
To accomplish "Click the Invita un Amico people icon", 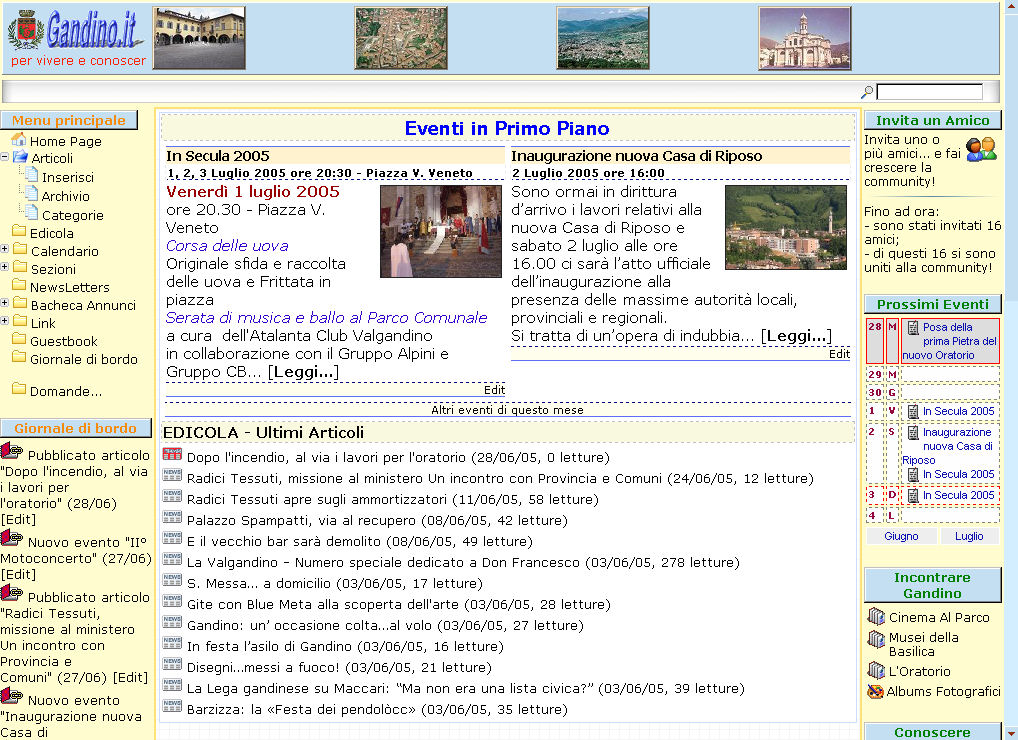I will 980,149.
